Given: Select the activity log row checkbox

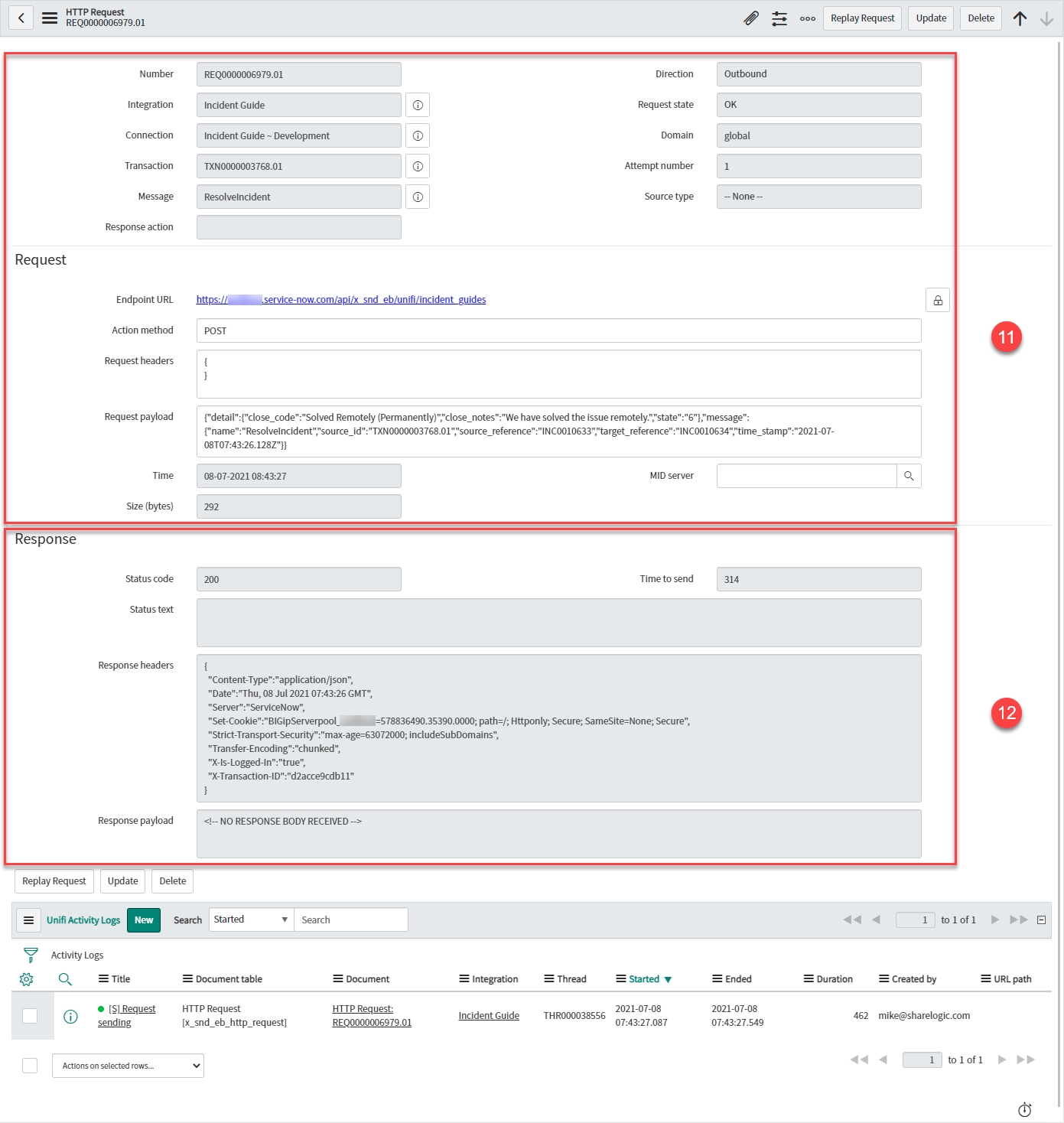Looking at the screenshot, I should (30, 1015).
